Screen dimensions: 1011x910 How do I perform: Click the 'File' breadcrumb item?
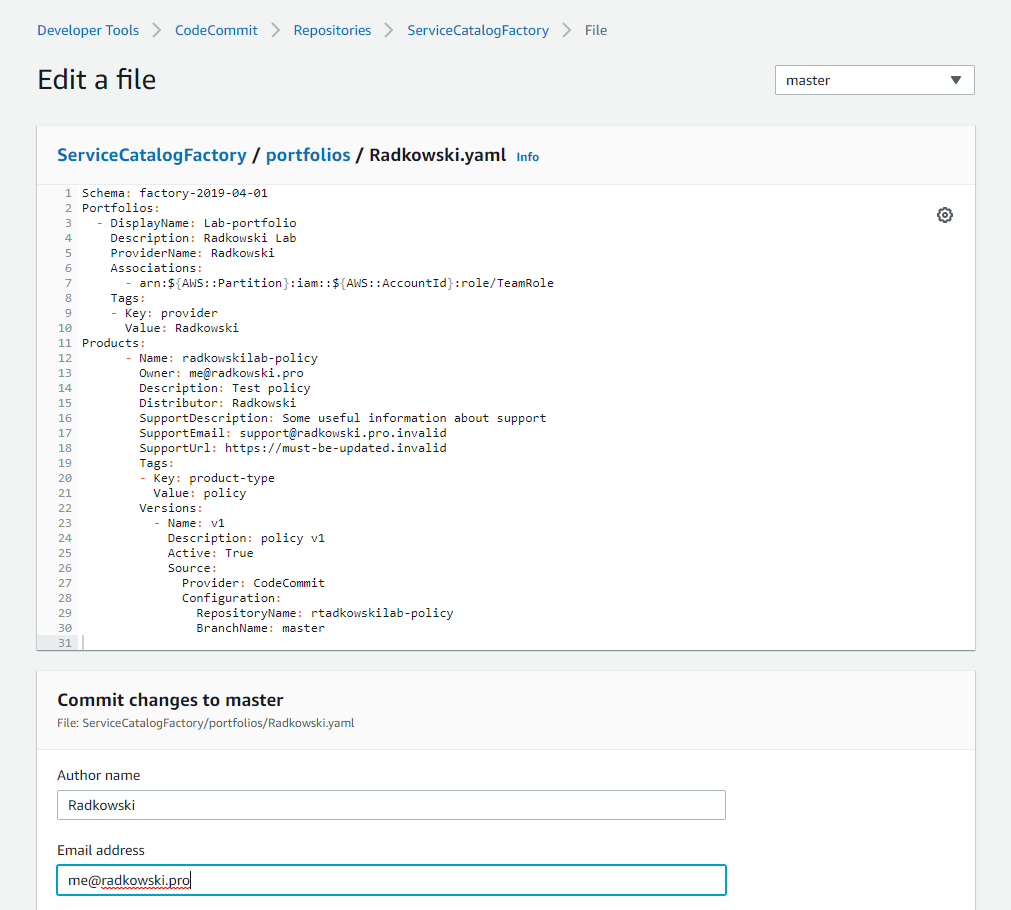[x=596, y=30]
